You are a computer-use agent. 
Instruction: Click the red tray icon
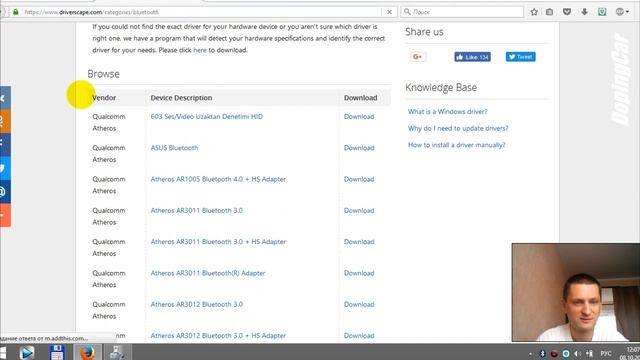(x=554, y=353)
